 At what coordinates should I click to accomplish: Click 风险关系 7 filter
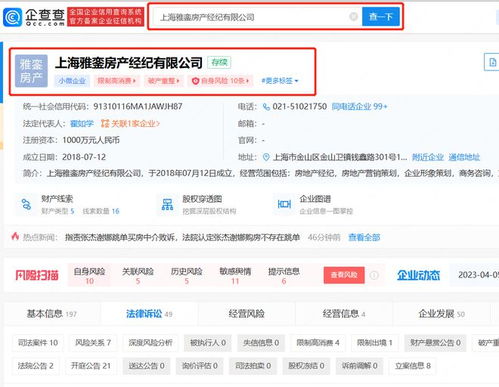(93, 343)
